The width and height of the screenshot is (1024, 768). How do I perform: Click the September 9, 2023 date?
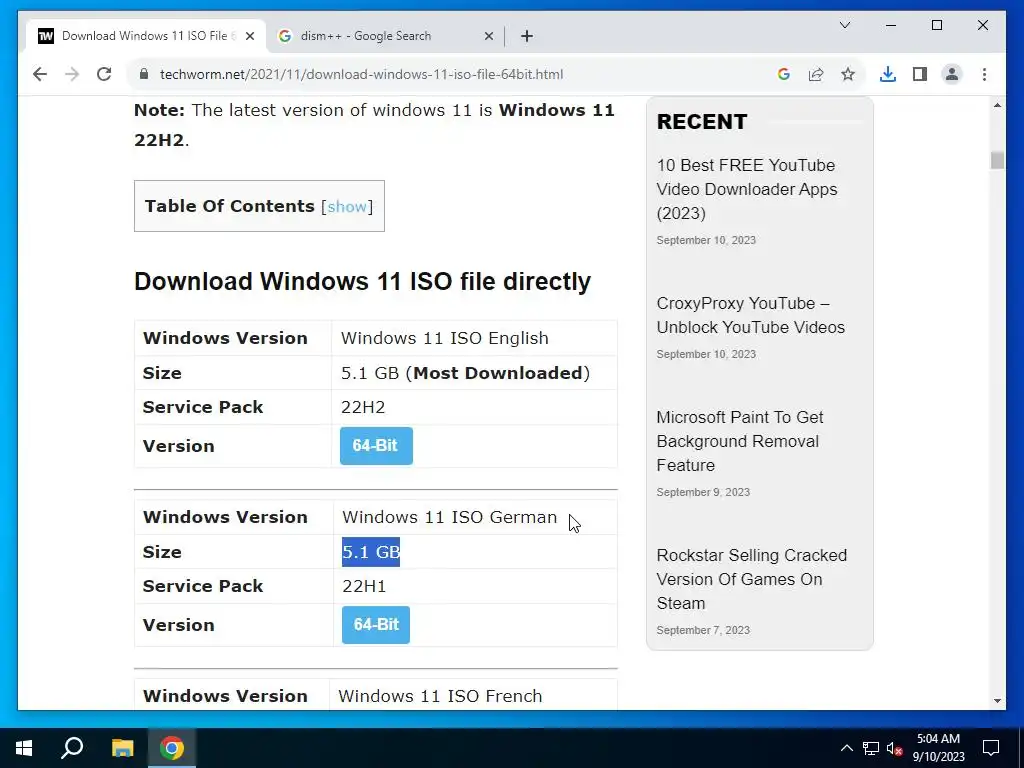pos(703,492)
